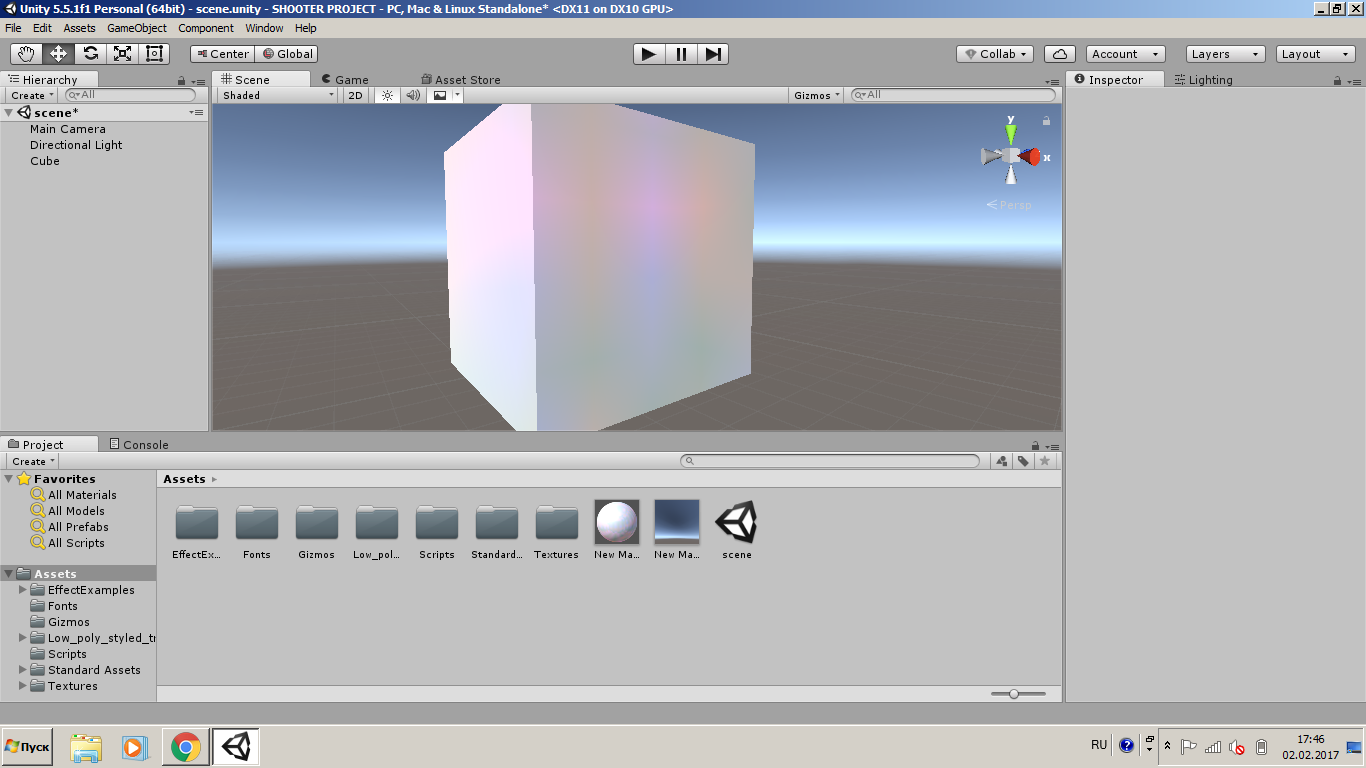Save search star icon in Project
The width and height of the screenshot is (1366, 768).
[1045, 461]
